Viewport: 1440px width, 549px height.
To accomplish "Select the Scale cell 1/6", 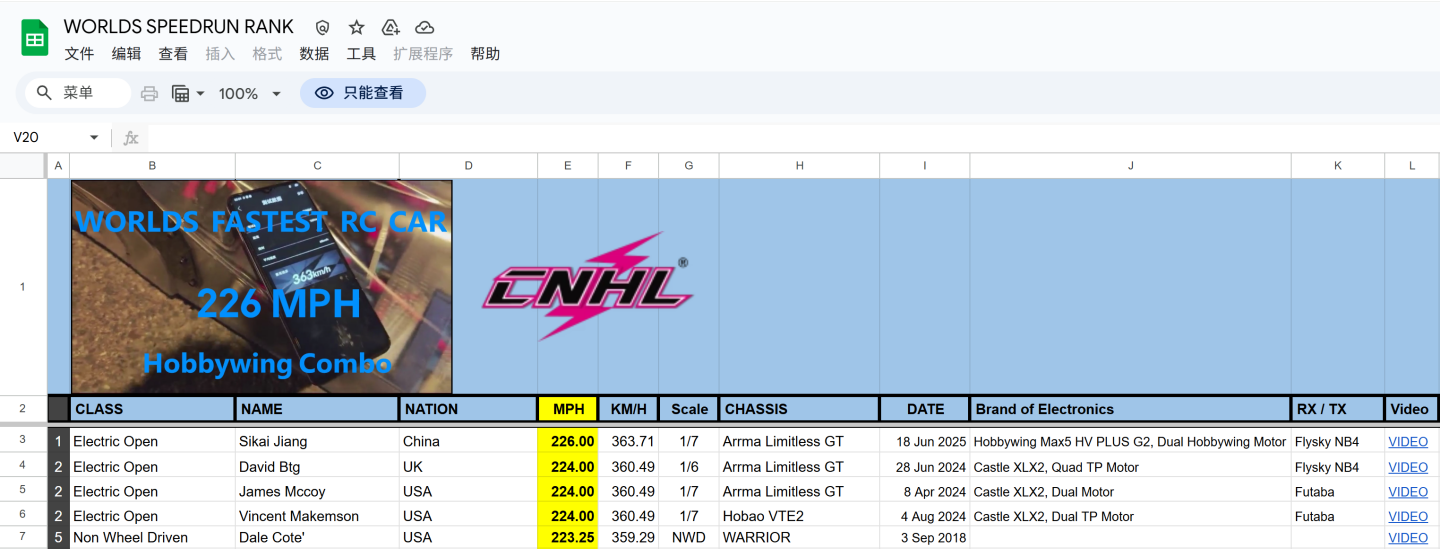I will click(689, 467).
